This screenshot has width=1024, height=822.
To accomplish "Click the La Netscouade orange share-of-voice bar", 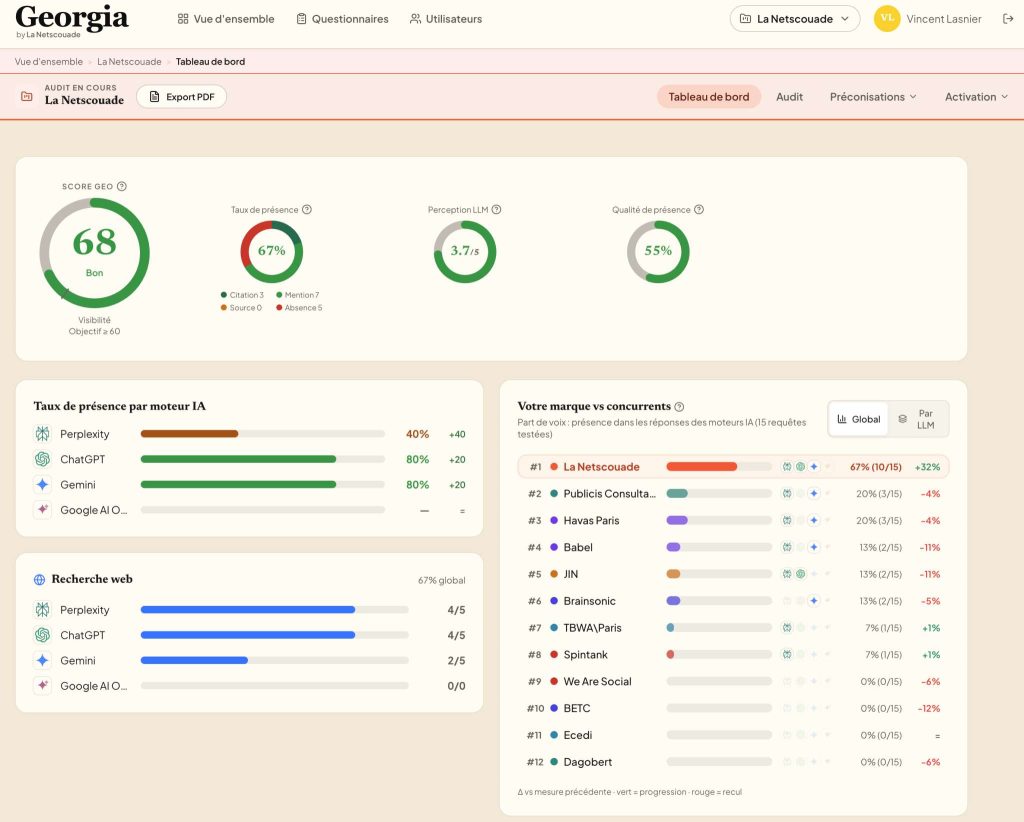I will tap(701, 467).
